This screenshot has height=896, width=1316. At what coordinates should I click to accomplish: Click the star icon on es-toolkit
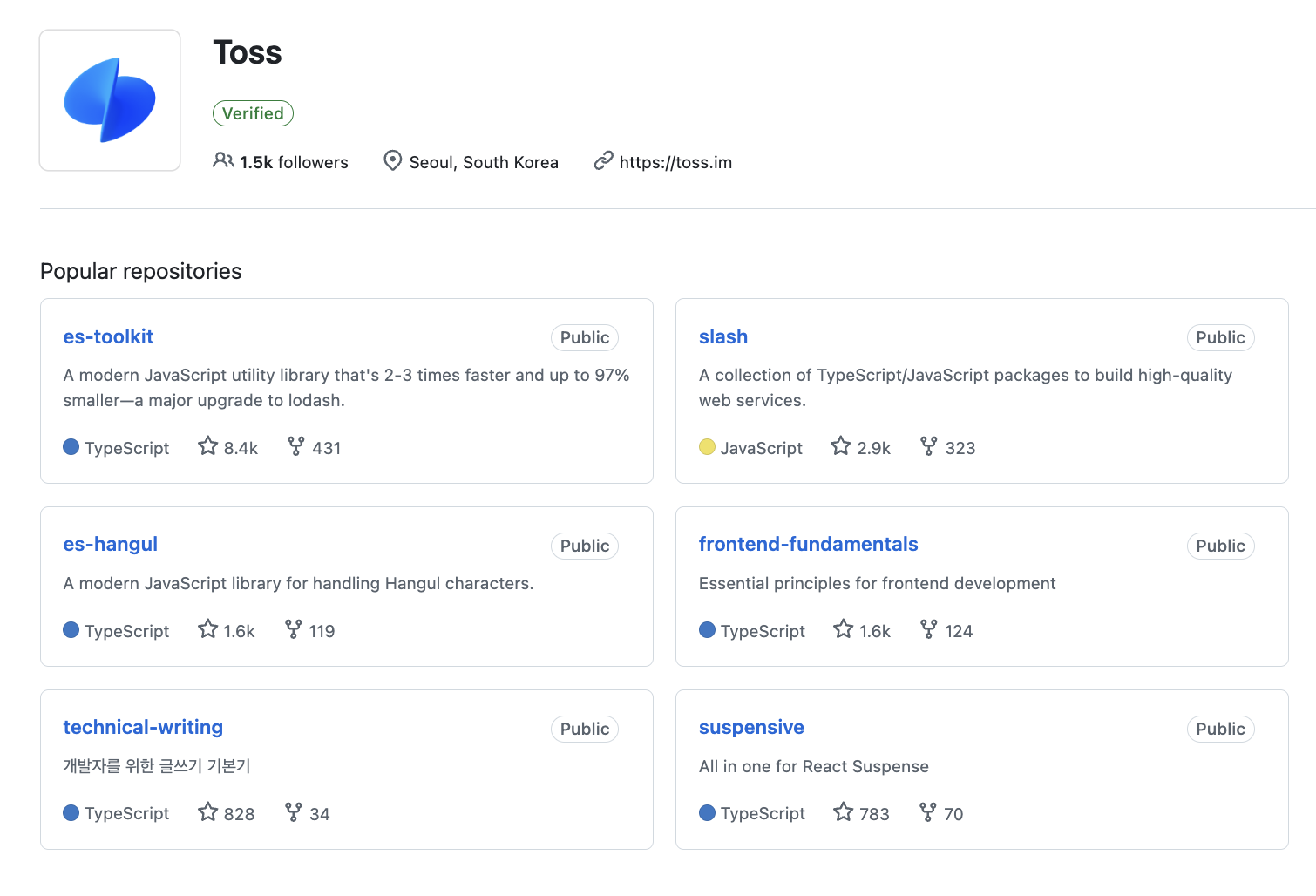click(x=207, y=446)
